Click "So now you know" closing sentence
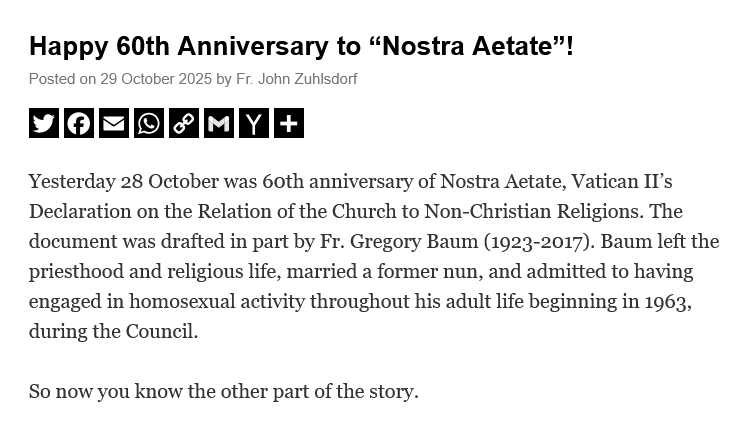Screen dimensions: 746x422 tap(223, 392)
